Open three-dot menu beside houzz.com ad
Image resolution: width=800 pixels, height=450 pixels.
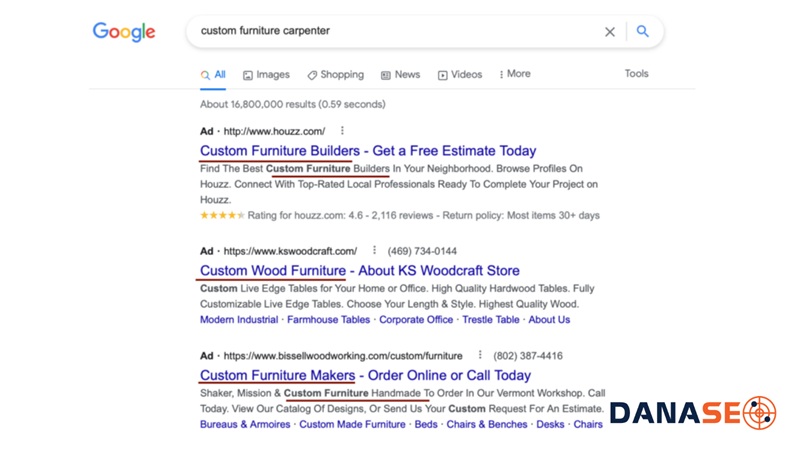pyautogui.click(x=342, y=131)
